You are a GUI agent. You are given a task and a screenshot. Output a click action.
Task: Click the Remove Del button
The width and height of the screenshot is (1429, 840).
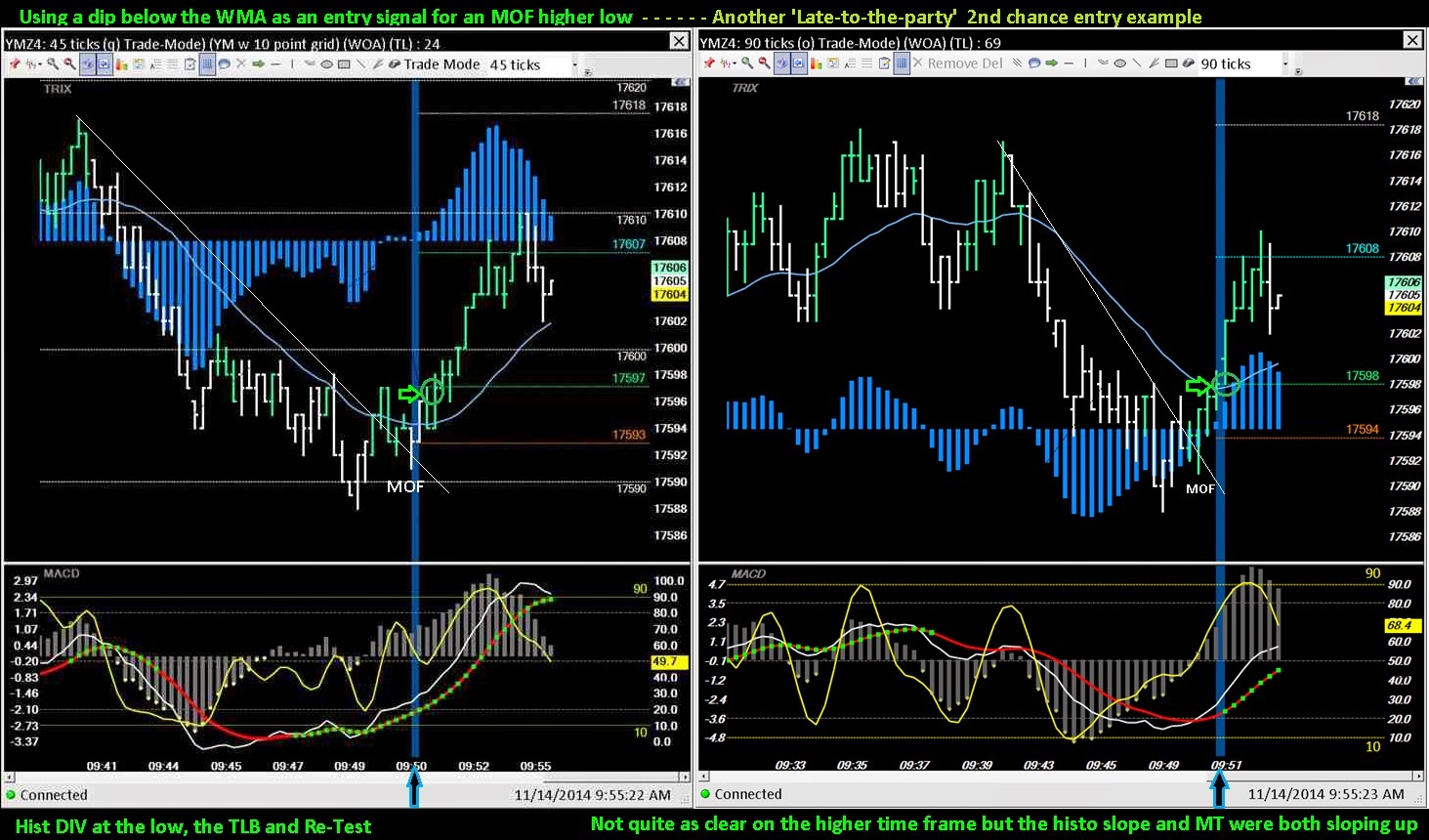click(965, 63)
